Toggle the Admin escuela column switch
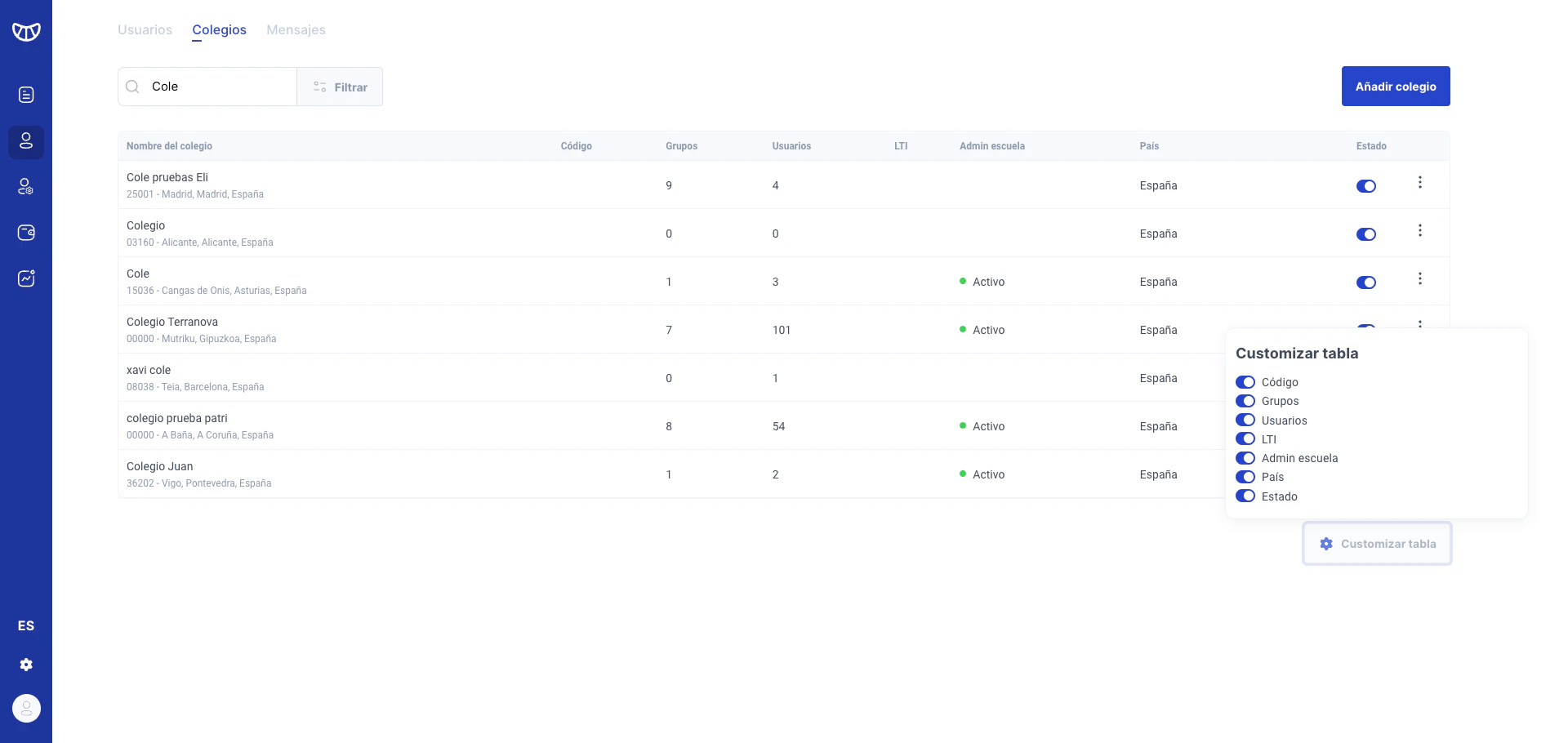The height and width of the screenshot is (743, 1568). pos(1245,458)
